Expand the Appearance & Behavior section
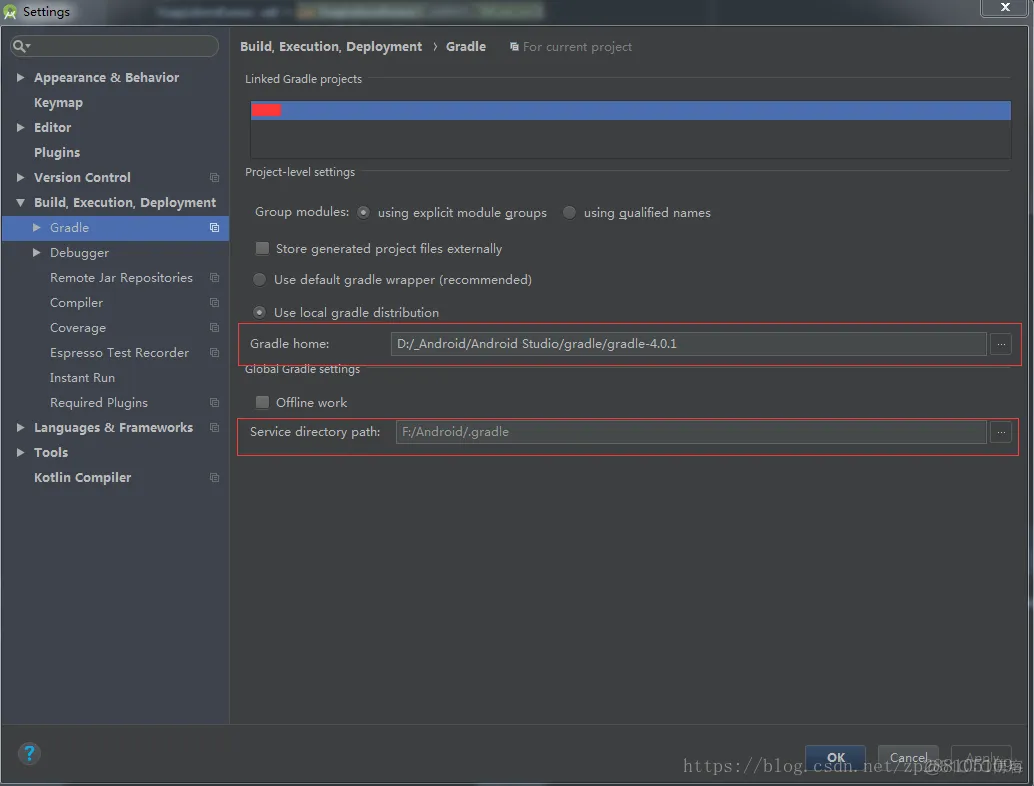 (x=20, y=78)
